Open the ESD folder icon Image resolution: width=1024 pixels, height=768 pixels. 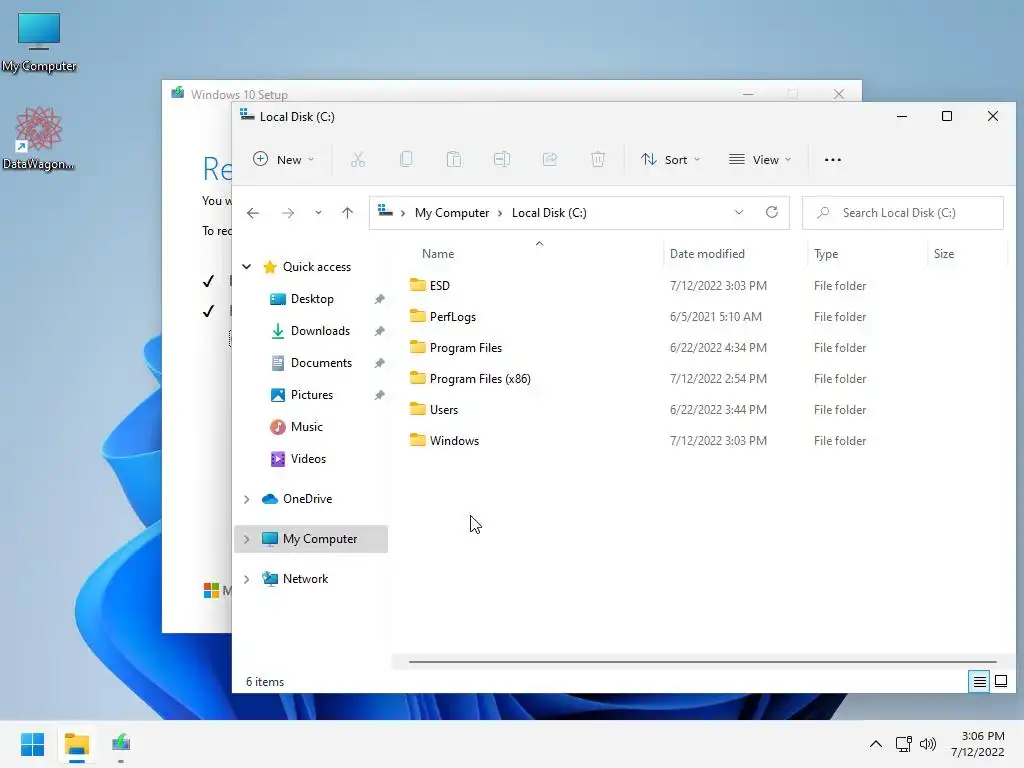(x=418, y=285)
